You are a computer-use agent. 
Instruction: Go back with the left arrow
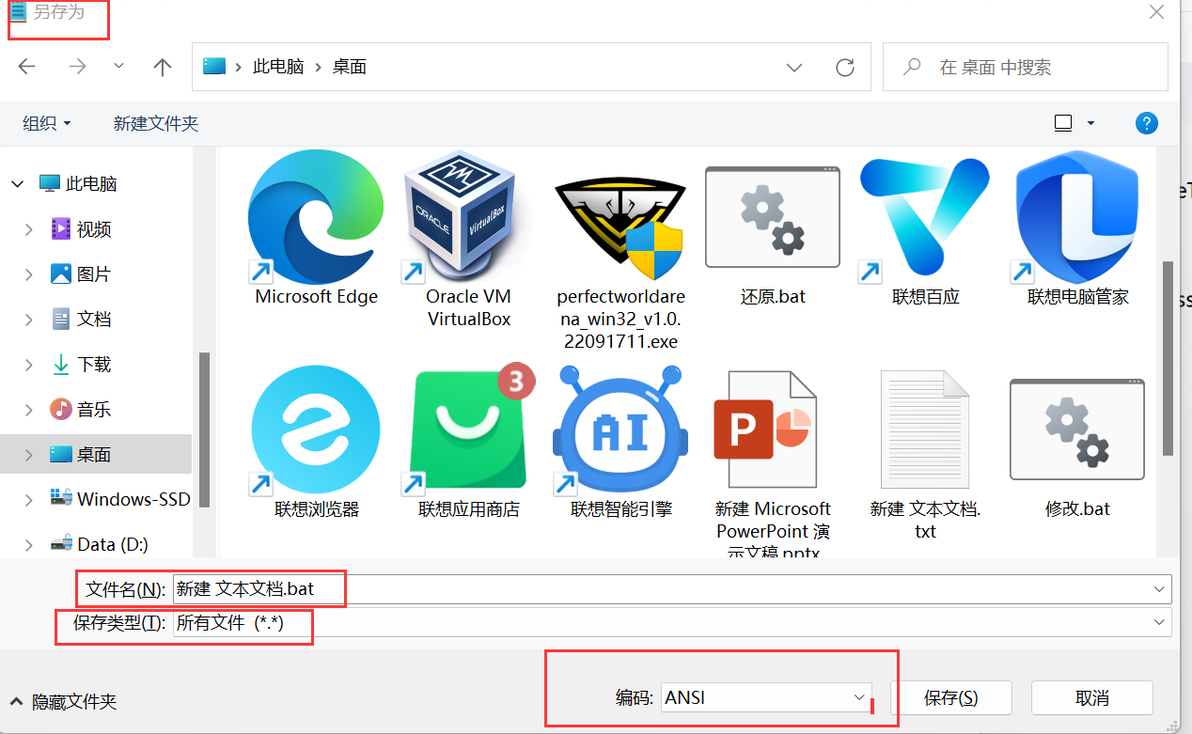point(27,67)
